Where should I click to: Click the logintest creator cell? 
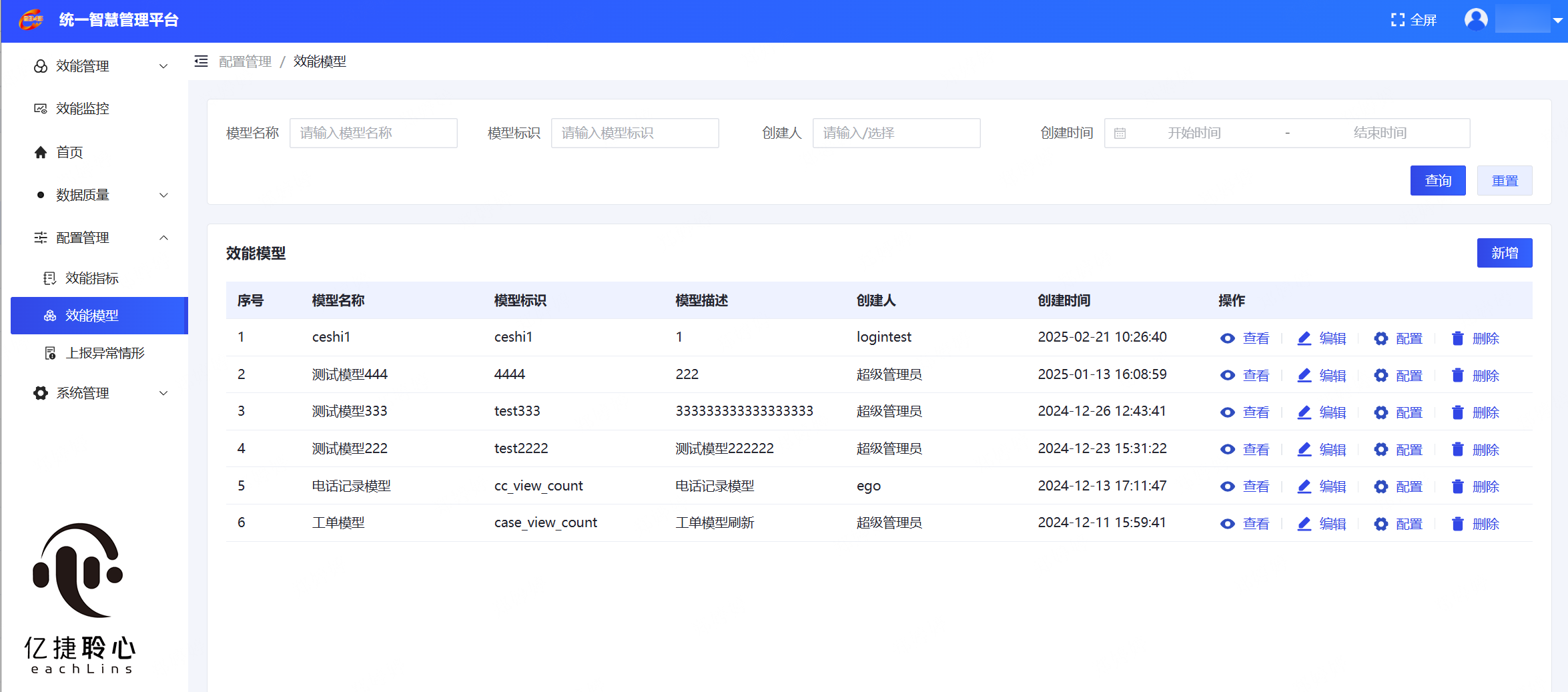tap(884, 337)
